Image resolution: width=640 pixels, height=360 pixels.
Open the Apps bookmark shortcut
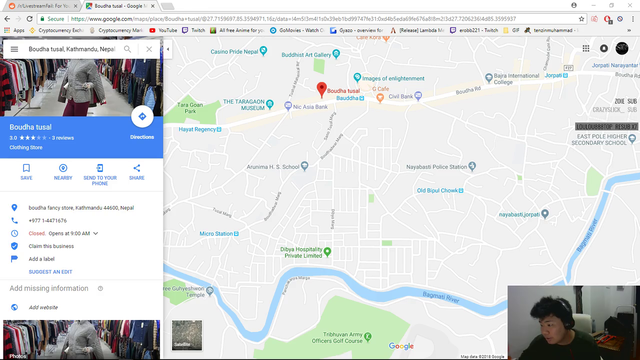(14, 30)
